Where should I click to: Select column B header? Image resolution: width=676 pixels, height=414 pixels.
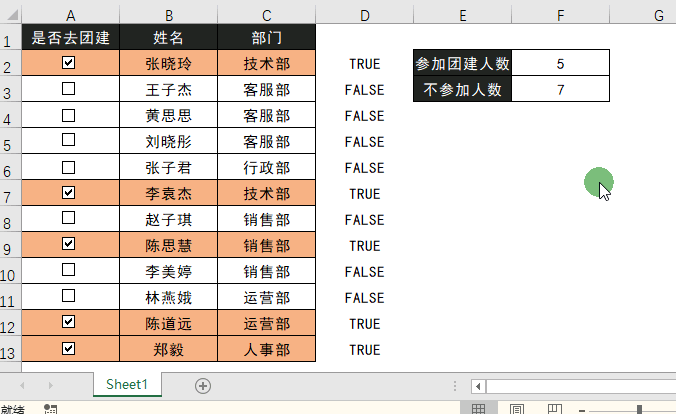(x=169, y=16)
